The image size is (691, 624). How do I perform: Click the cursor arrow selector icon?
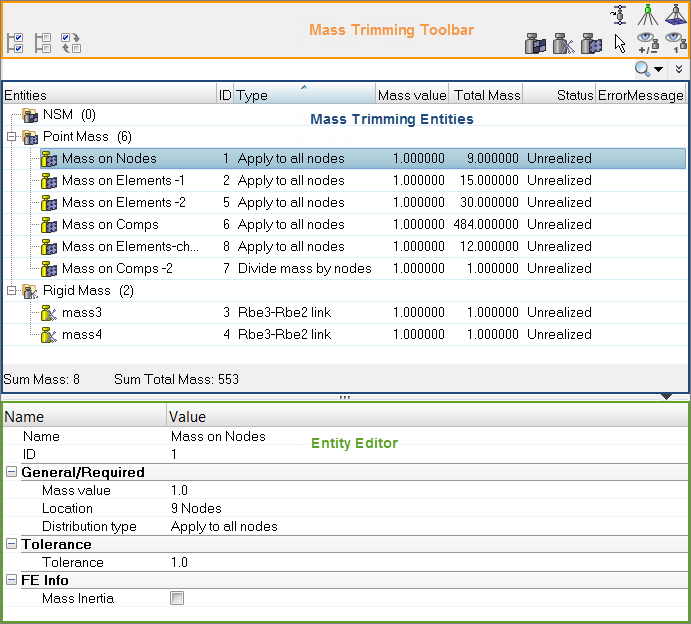coord(620,43)
